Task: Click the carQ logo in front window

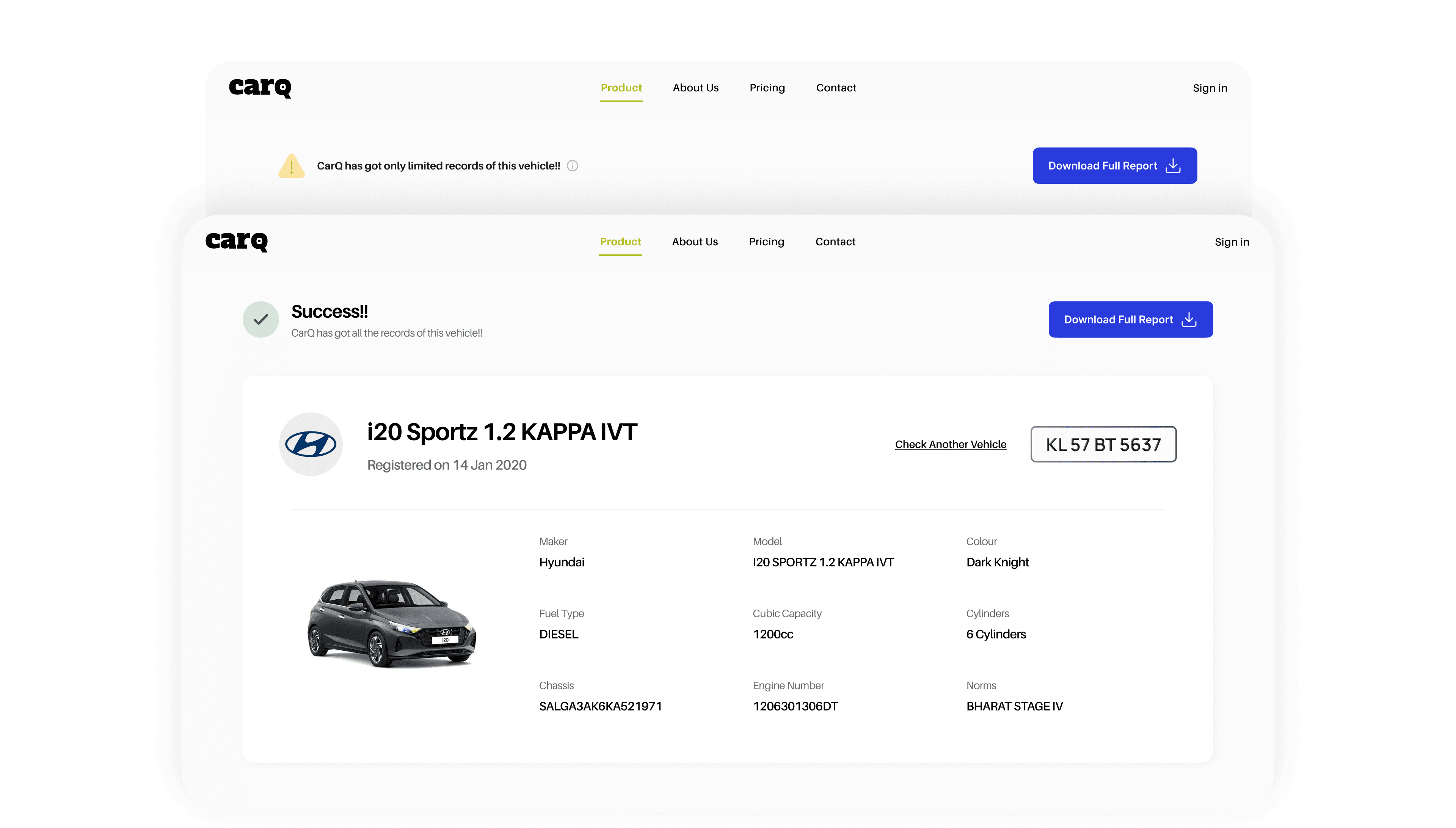Action: [x=237, y=241]
